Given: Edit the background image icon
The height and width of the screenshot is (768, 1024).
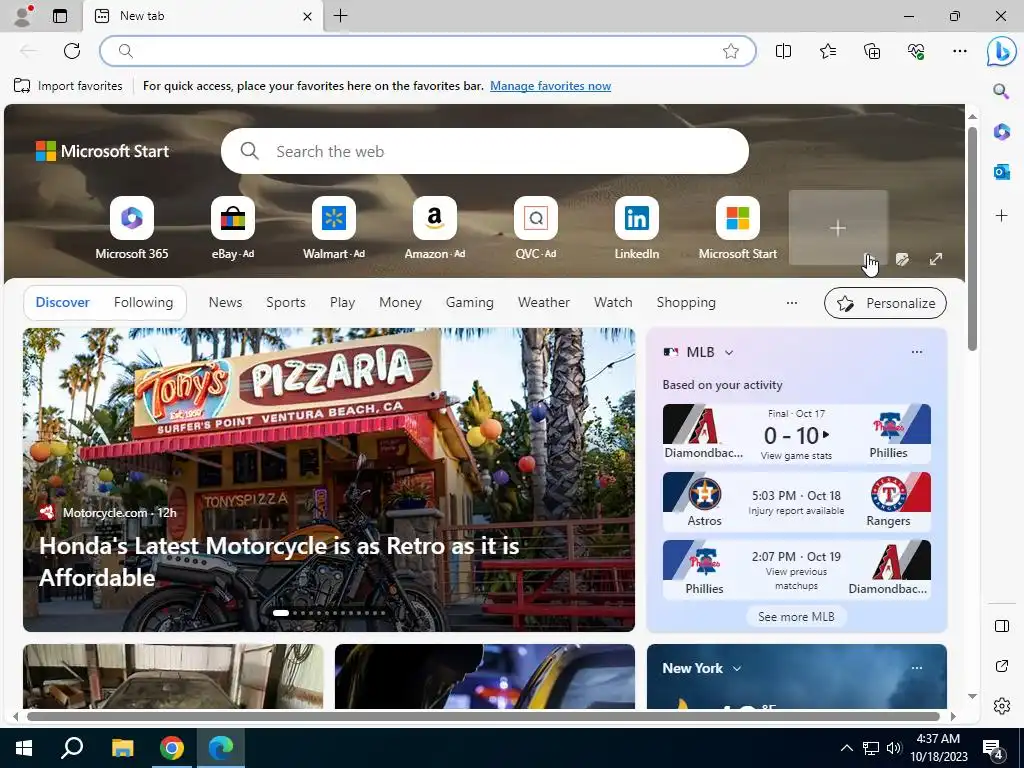Looking at the screenshot, I should pyautogui.click(x=902, y=259).
